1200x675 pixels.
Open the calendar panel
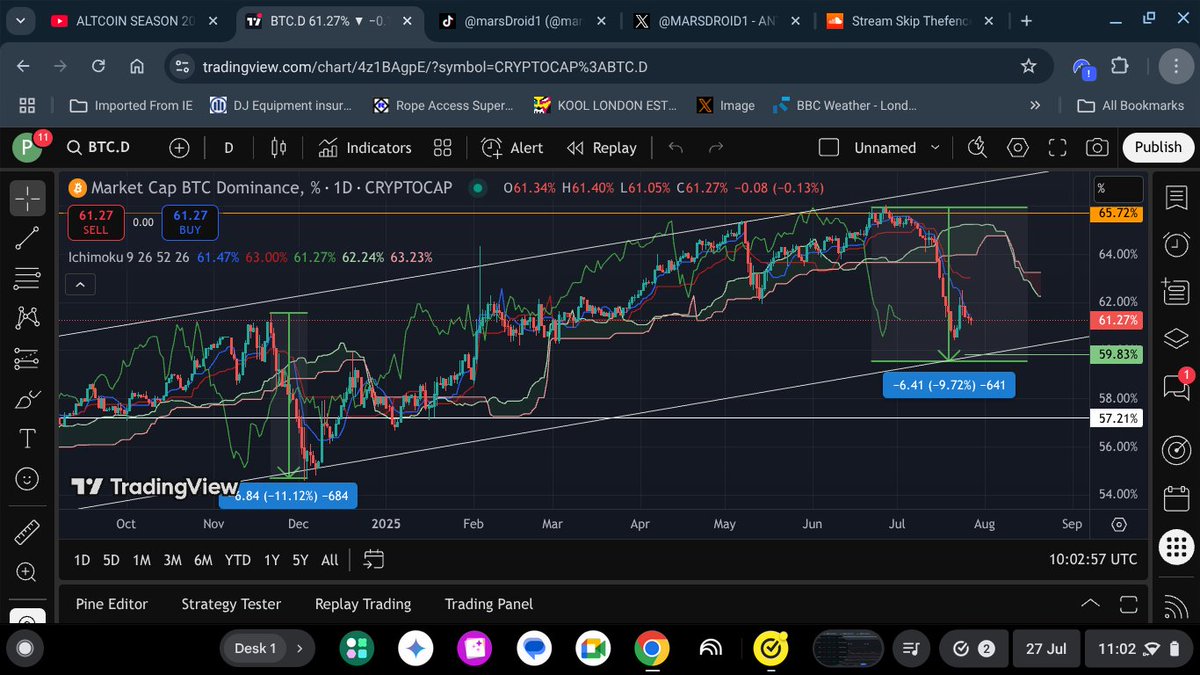tap(1176, 497)
